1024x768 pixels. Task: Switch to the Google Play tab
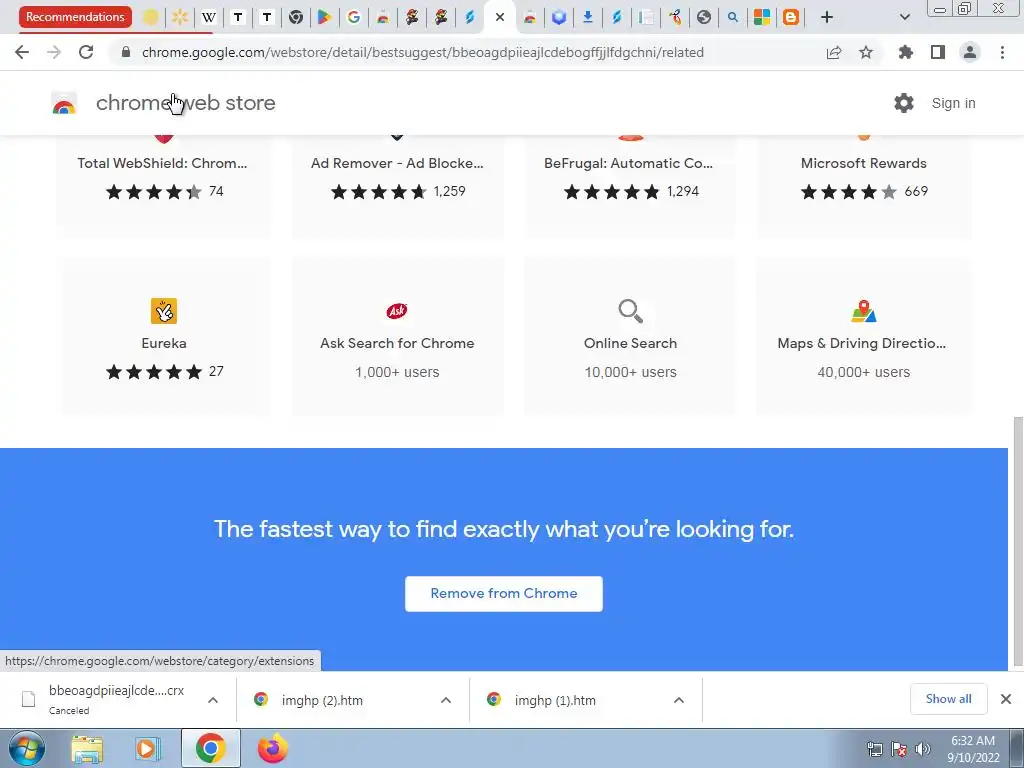tap(325, 18)
